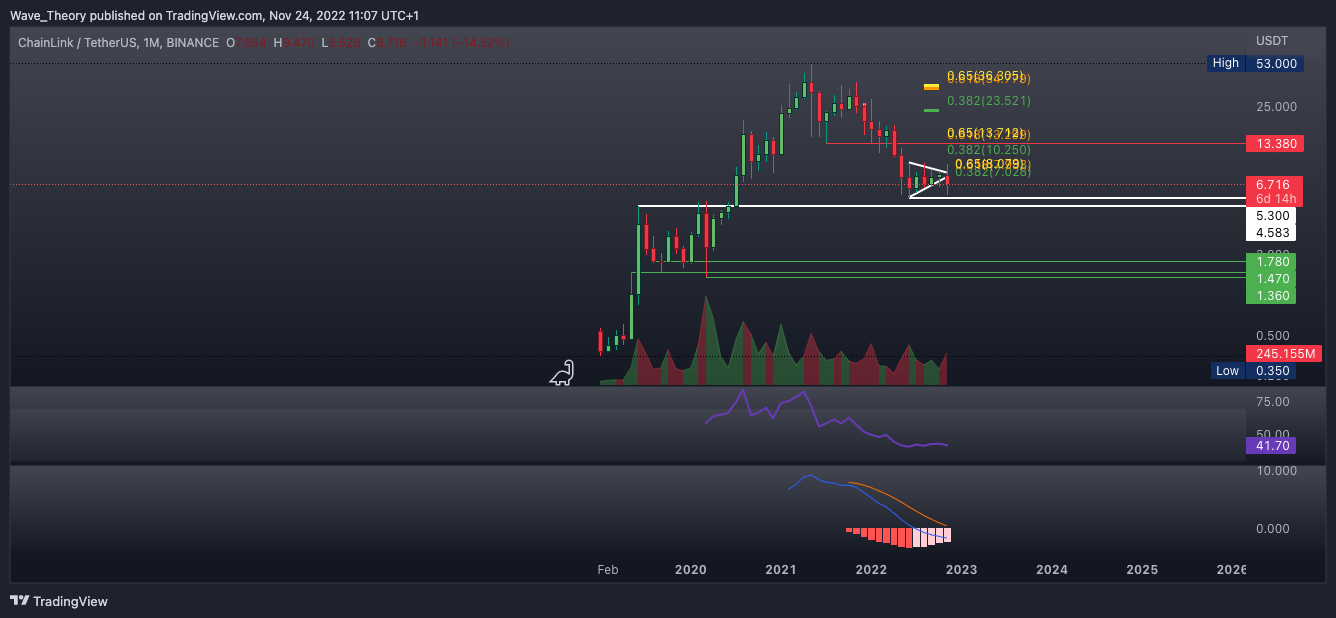Click the Fibonacci 0.382(10.250) label
The image size is (1336, 618).
tap(989, 149)
